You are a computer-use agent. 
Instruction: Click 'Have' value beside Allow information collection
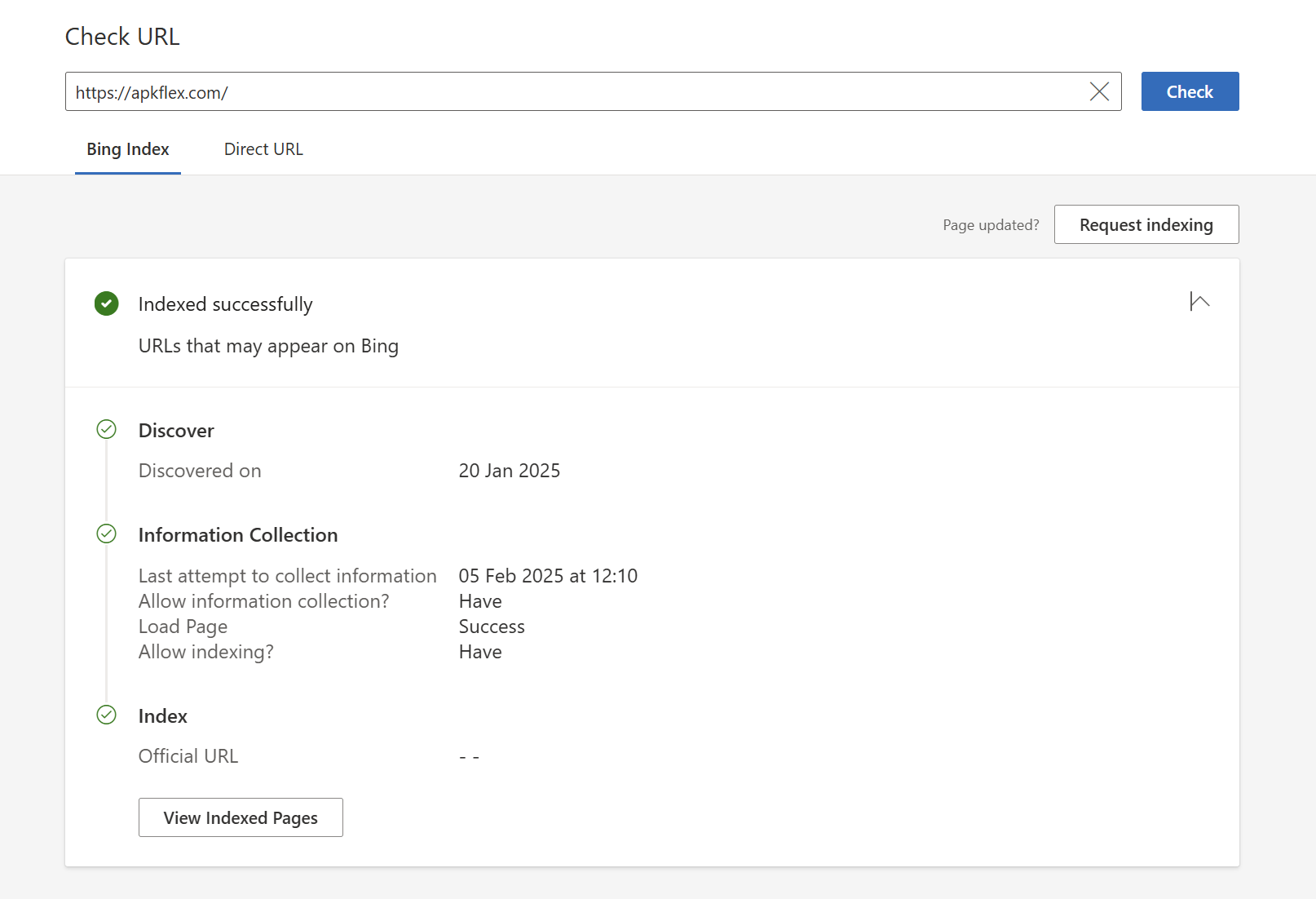click(480, 601)
